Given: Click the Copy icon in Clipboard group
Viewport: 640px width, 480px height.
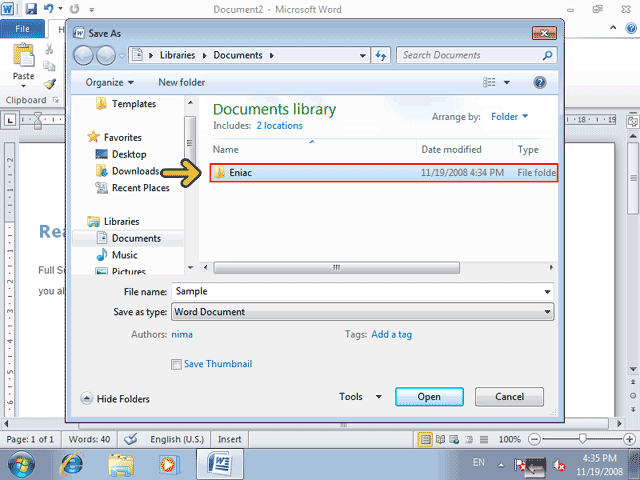Looking at the screenshot, I should coord(49,66).
